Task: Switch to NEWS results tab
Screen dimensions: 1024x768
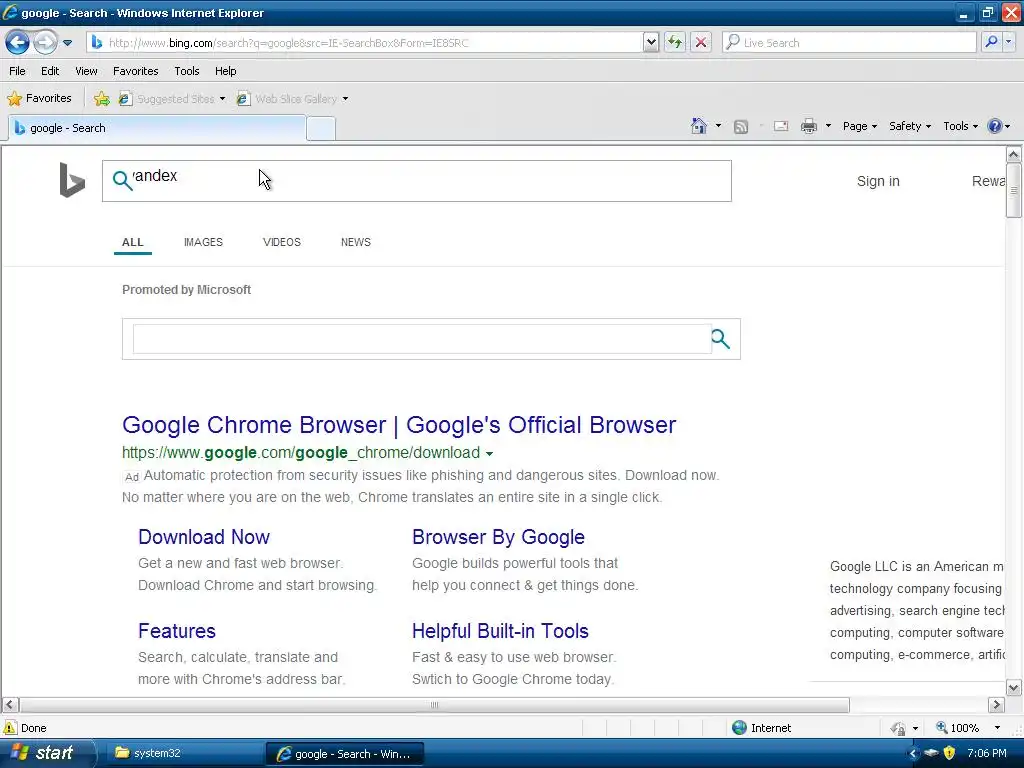Action: pos(356,242)
